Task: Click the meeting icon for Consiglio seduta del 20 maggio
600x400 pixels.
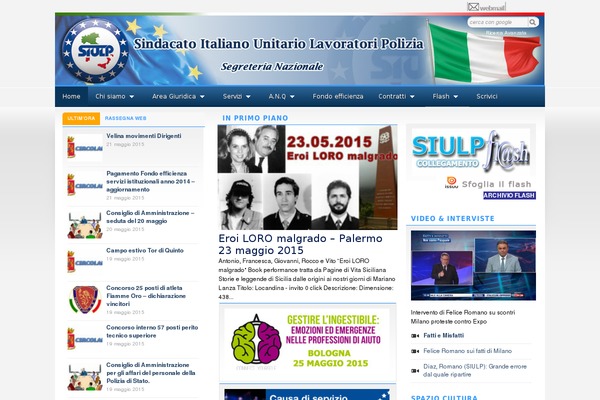Action: click(85, 225)
